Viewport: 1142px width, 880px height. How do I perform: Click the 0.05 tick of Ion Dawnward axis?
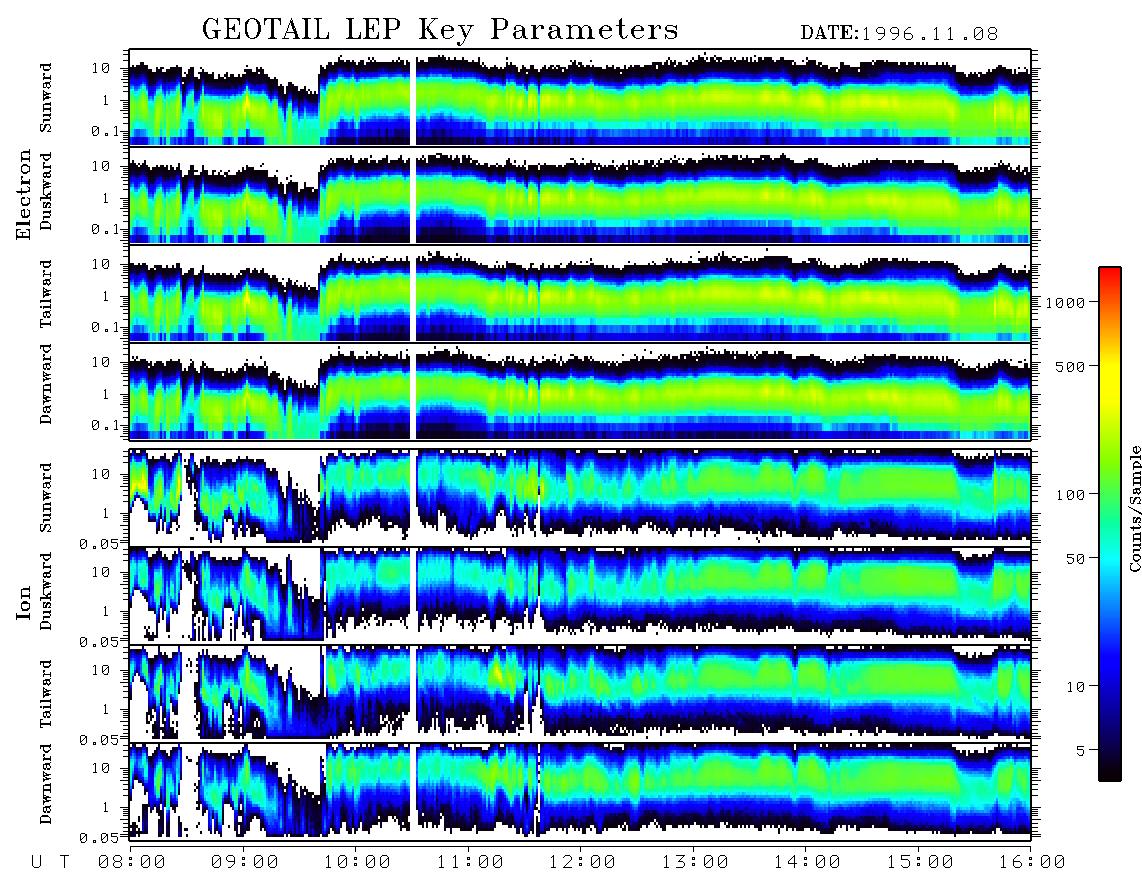click(x=99, y=838)
